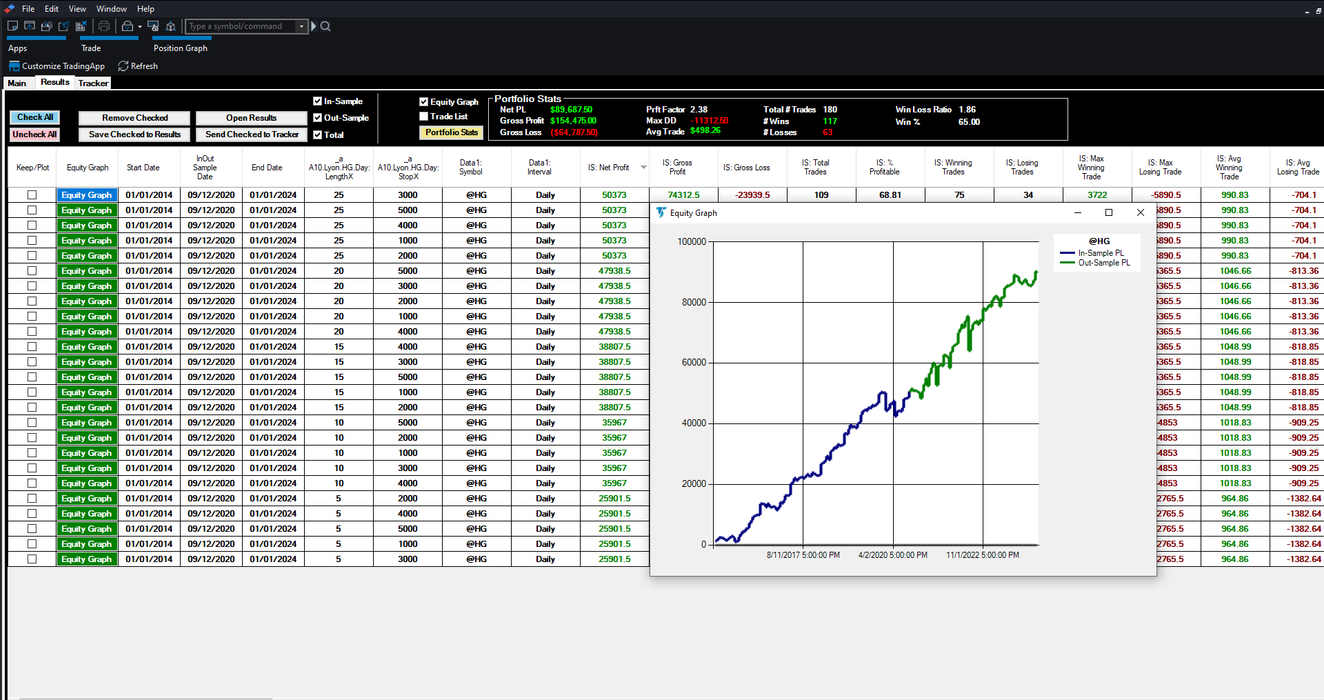
Task: Open the IS: Net Profit column dropdown
Action: pyautogui.click(x=642, y=168)
